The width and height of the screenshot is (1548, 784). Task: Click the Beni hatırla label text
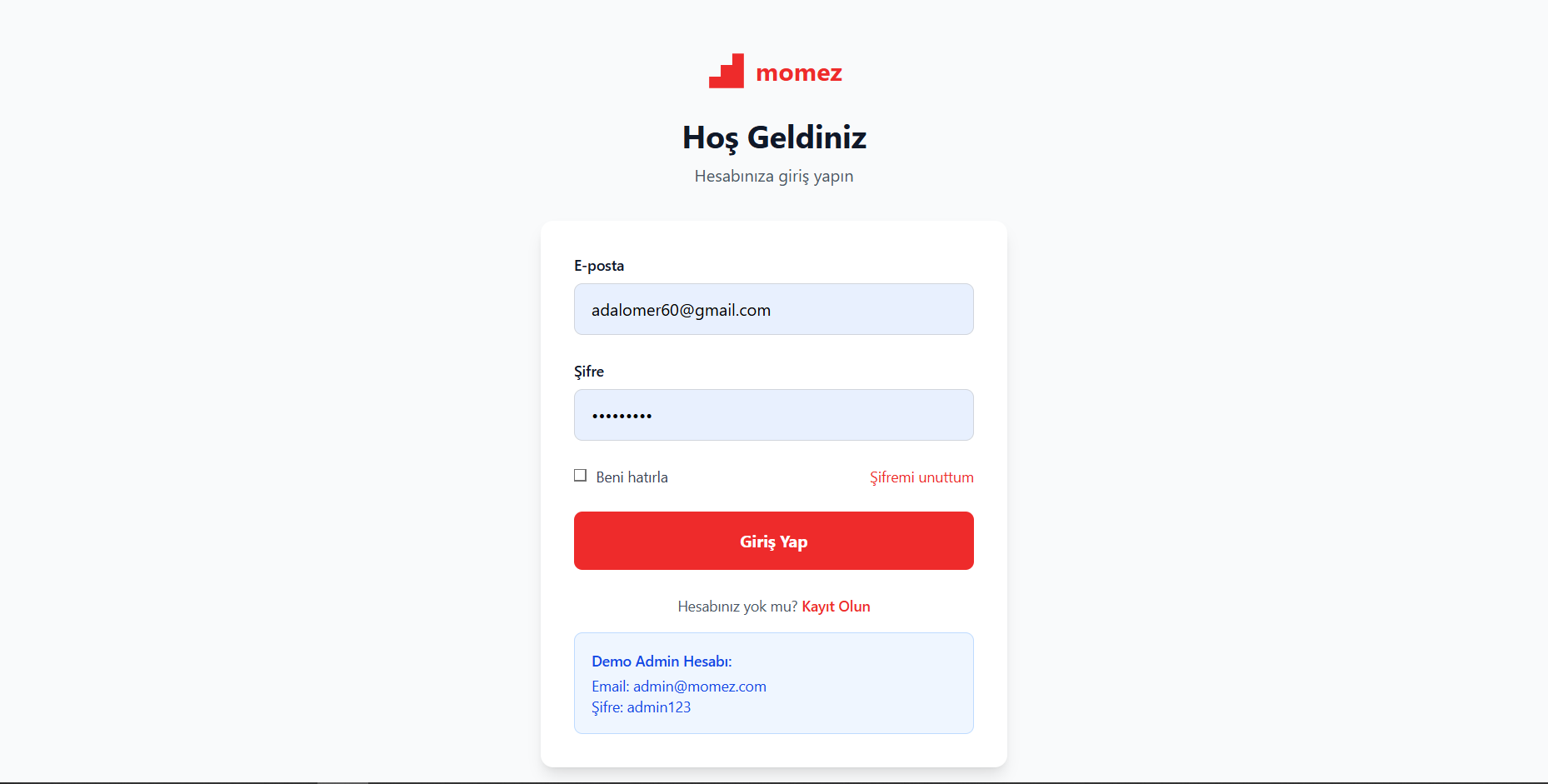point(632,477)
